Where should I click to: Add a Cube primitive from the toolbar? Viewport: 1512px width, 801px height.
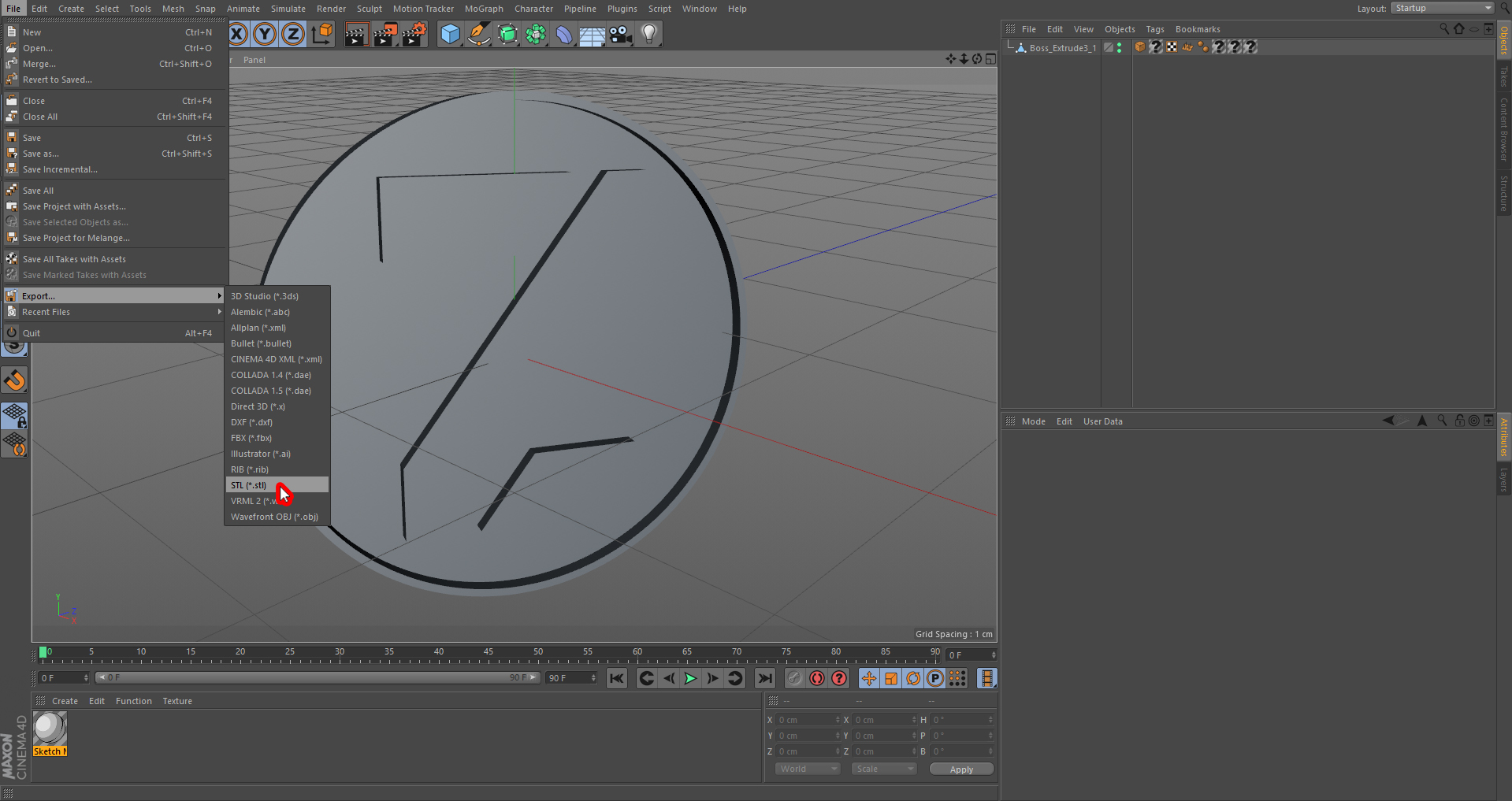(x=450, y=35)
